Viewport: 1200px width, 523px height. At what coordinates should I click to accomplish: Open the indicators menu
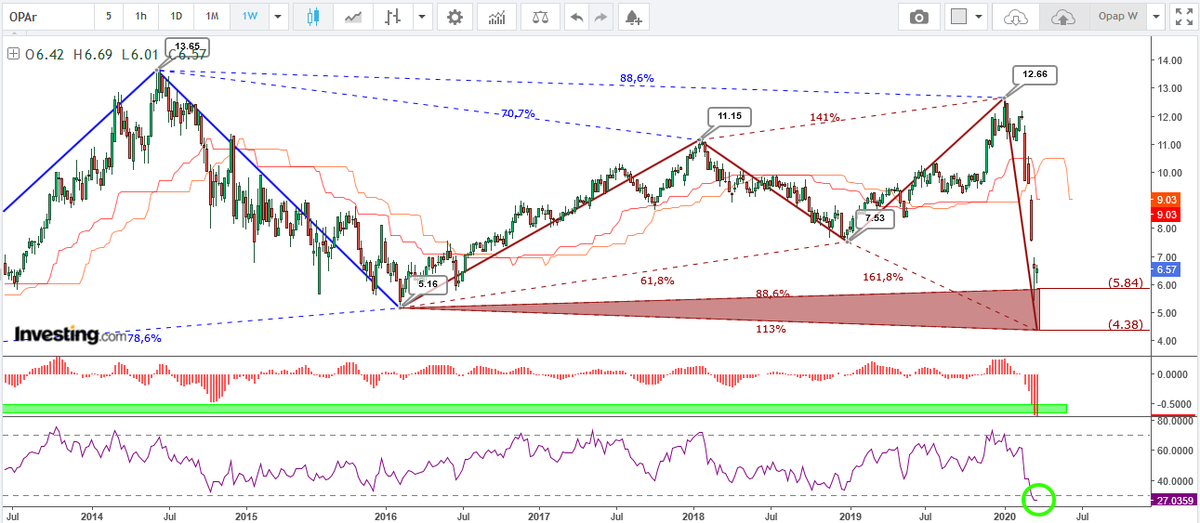(495, 17)
